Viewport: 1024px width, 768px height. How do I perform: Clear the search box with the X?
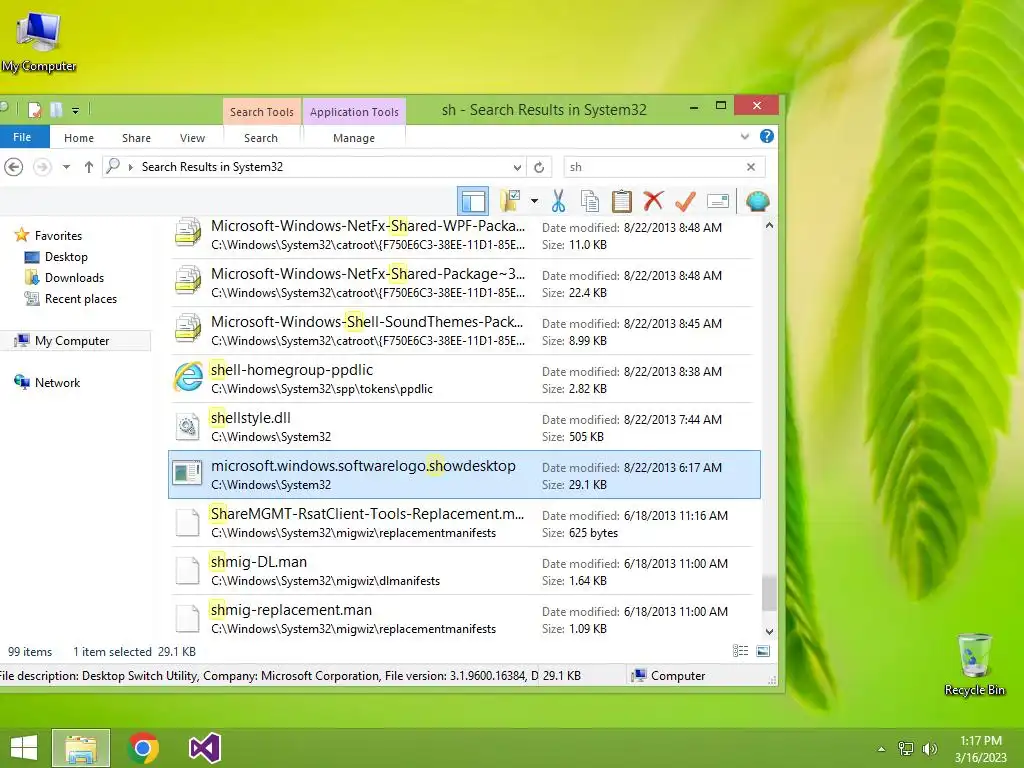click(751, 167)
